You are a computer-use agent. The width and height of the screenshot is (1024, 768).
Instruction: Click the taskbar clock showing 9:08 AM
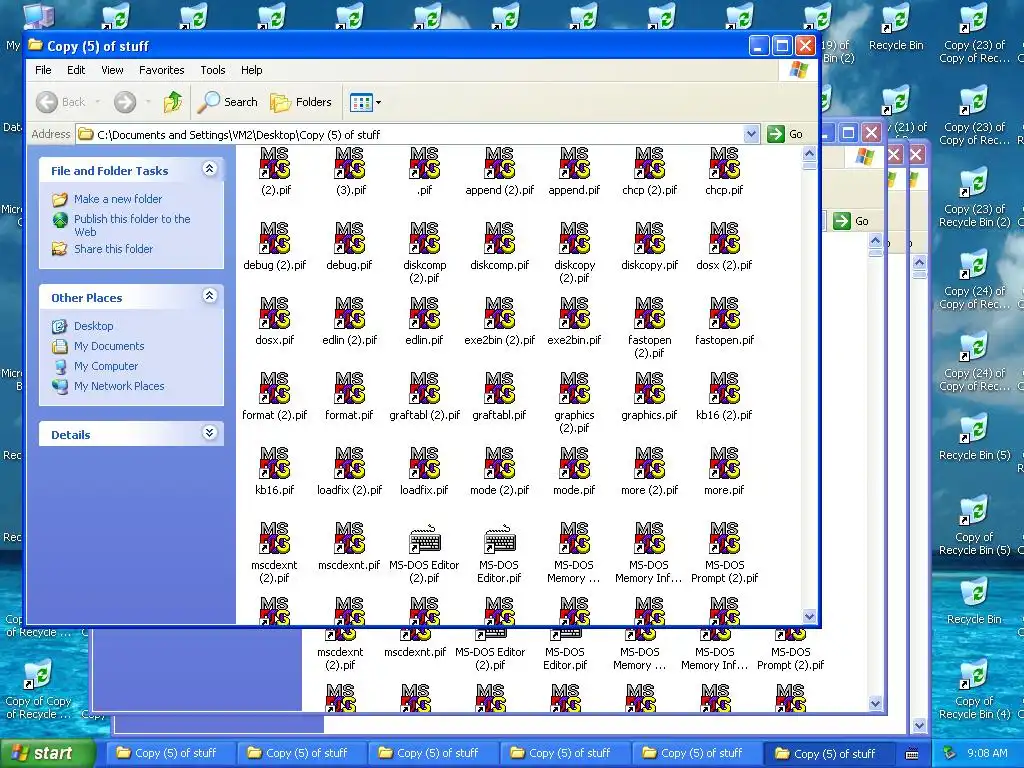coord(987,754)
